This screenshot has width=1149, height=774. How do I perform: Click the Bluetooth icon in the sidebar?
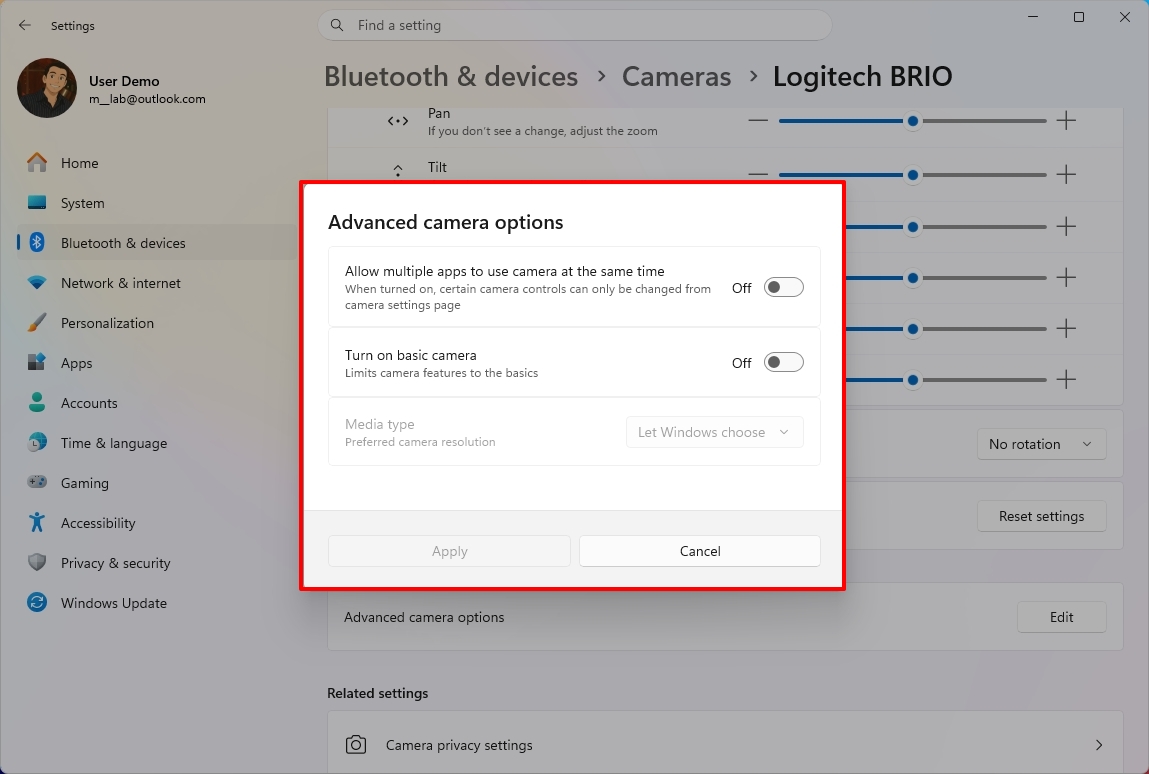point(37,243)
